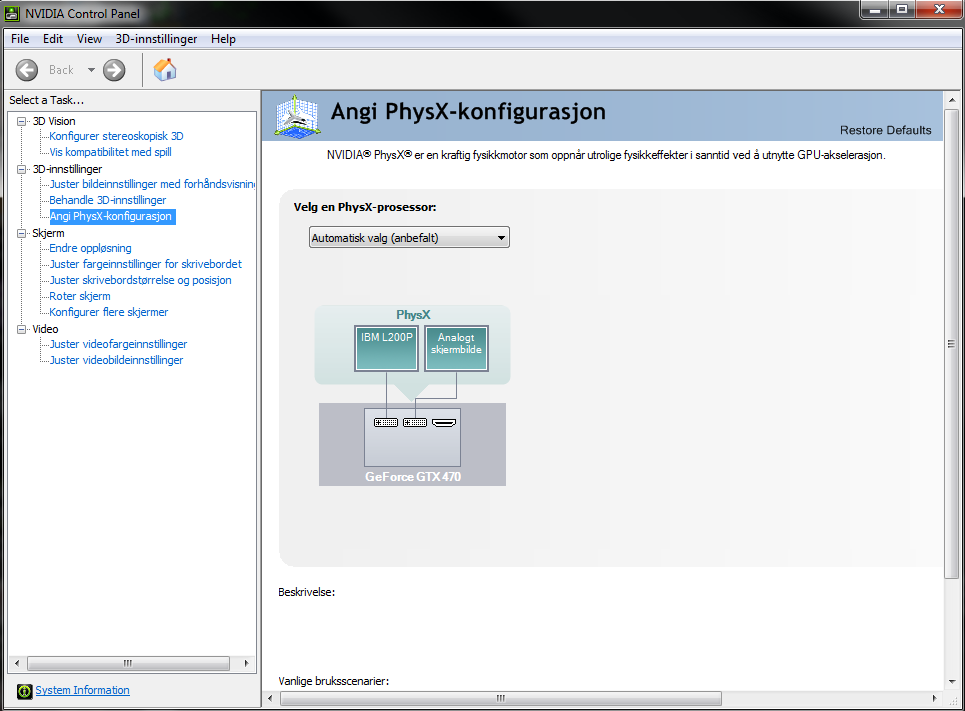Screen dimensions: 965x711
Task: Click the main pane horizontal scrollbar thumb
Action: (501, 698)
